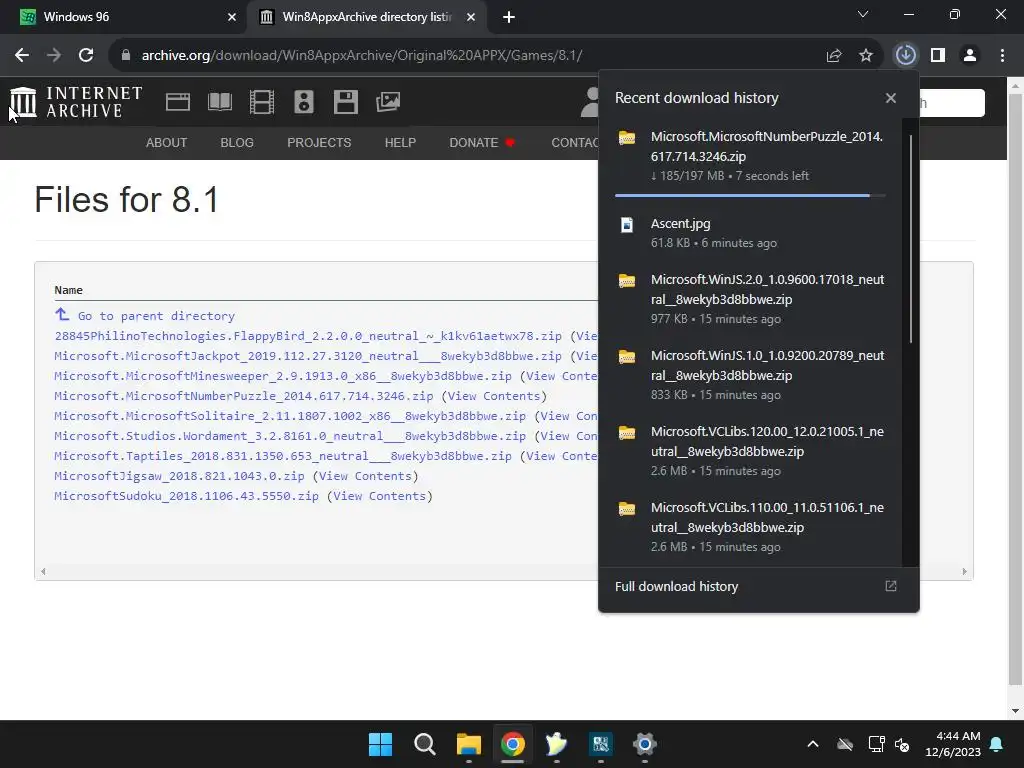
Task: Download MicrosoftJackpot zip link
Action: pyautogui.click(x=308, y=356)
